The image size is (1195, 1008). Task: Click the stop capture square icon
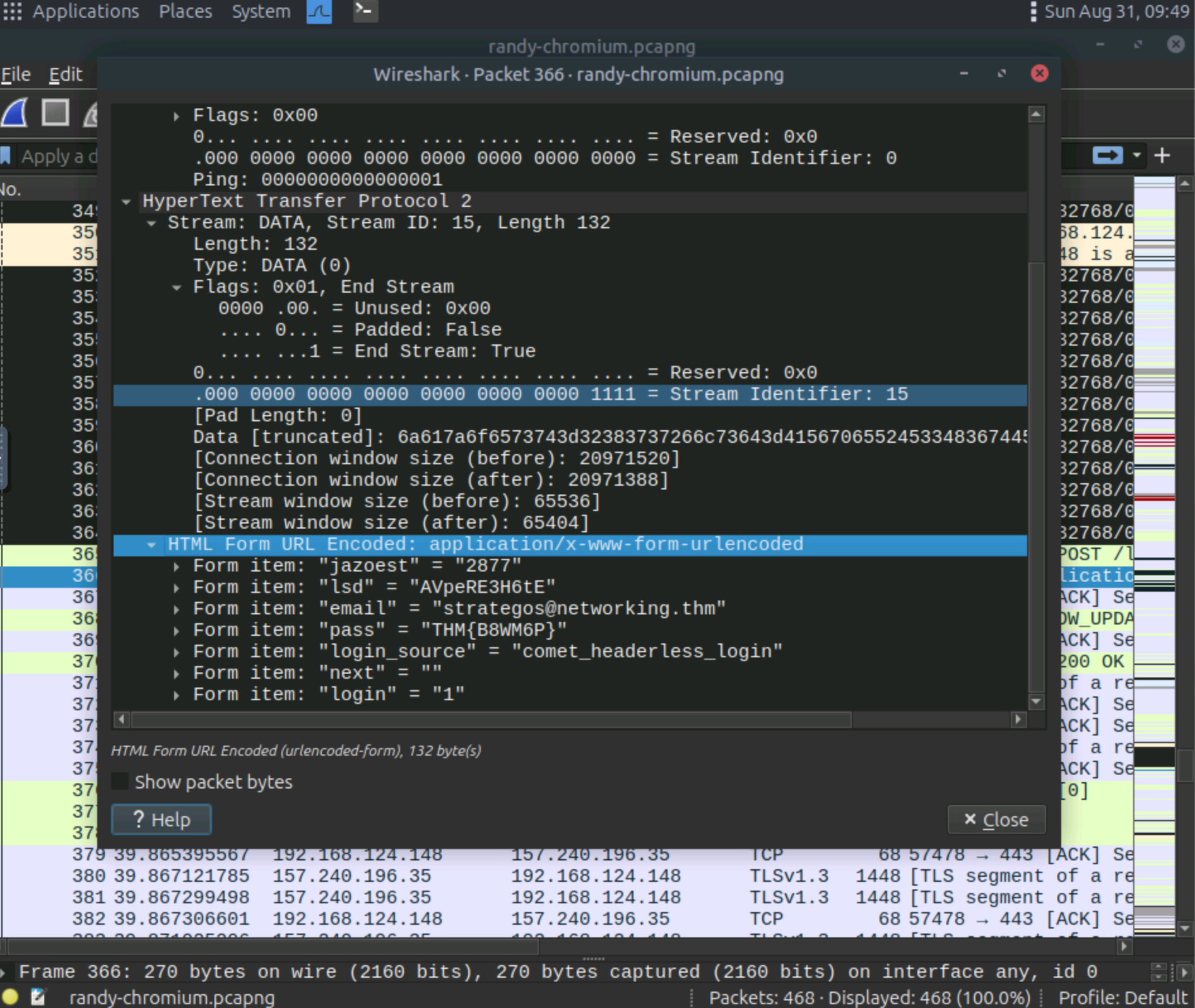pos(55,114)
